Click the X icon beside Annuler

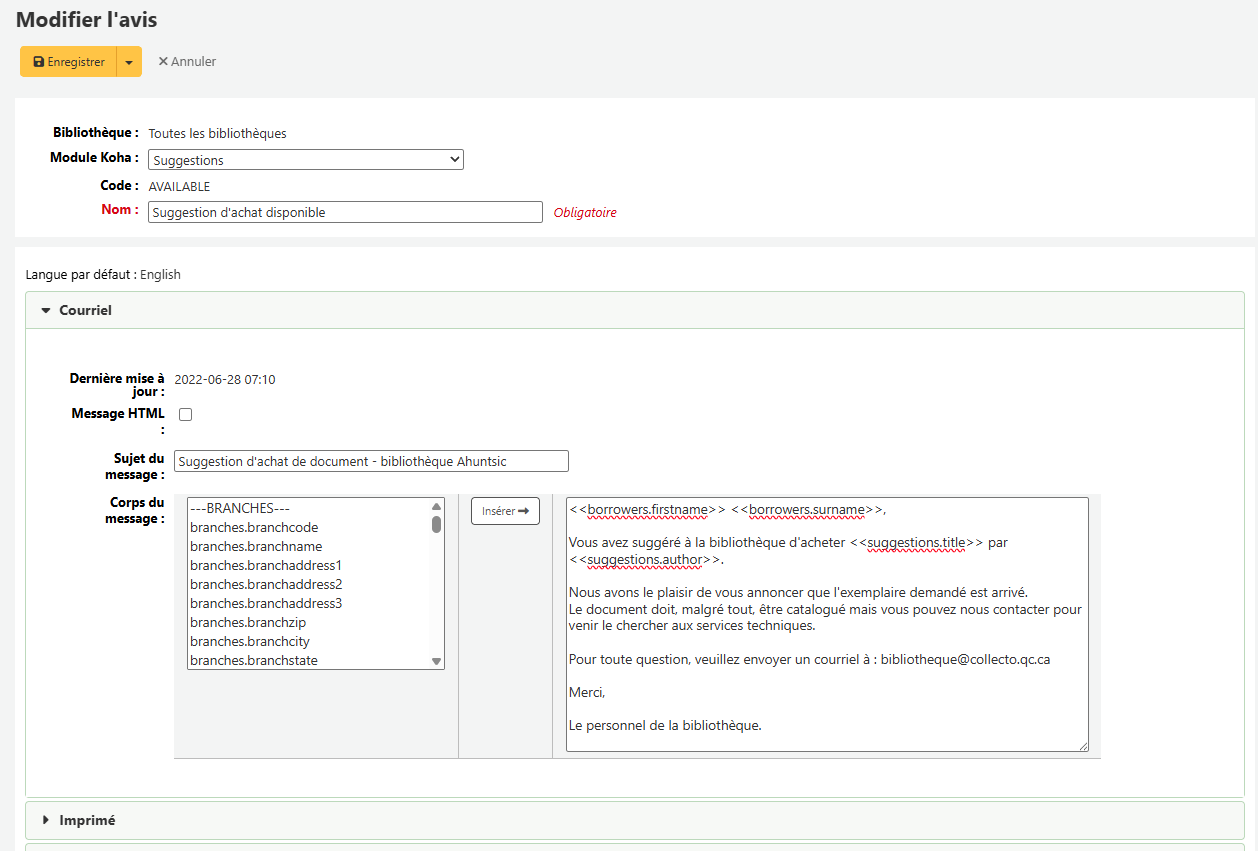click(163, 62)
